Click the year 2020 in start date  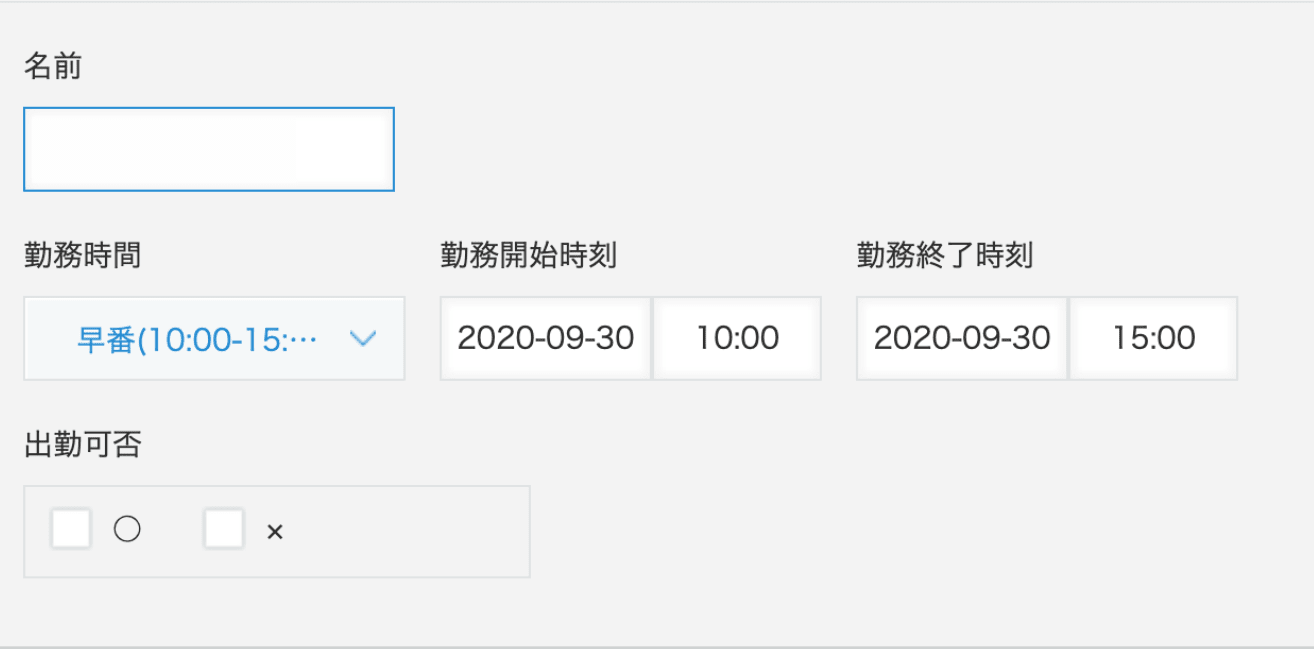[484, 338]
